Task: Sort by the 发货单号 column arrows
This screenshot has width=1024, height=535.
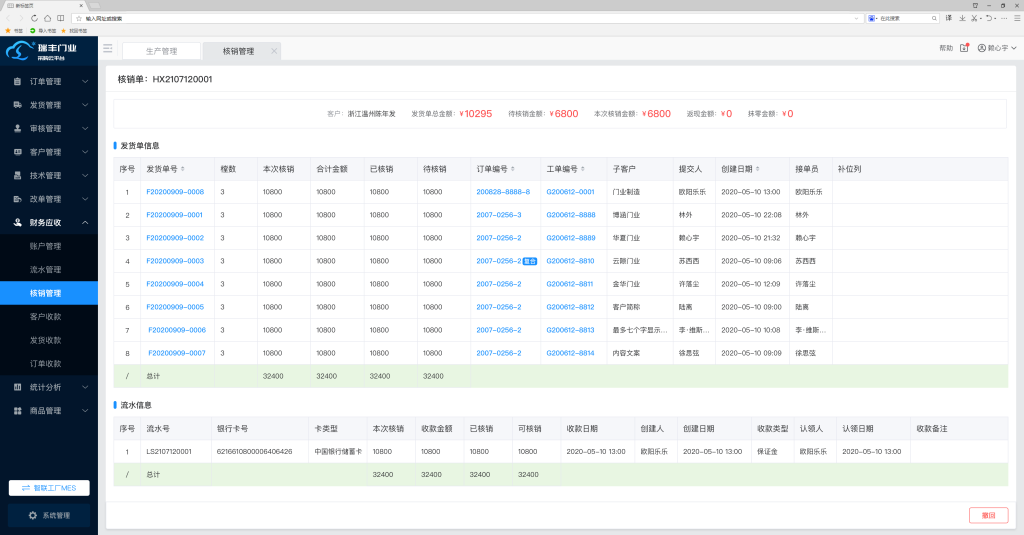Action: pos(183,169)
